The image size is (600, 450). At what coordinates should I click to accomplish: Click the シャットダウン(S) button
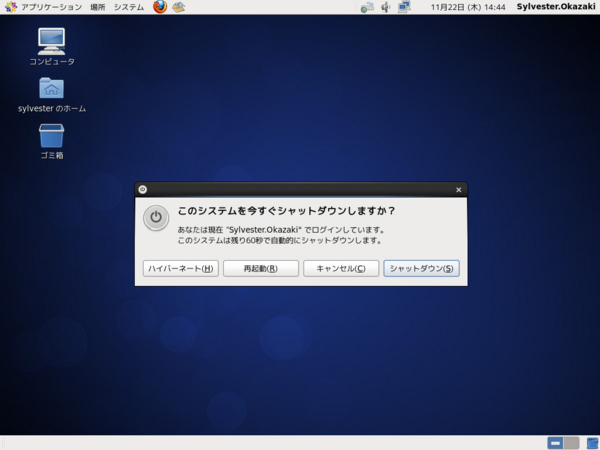point(421,268)
